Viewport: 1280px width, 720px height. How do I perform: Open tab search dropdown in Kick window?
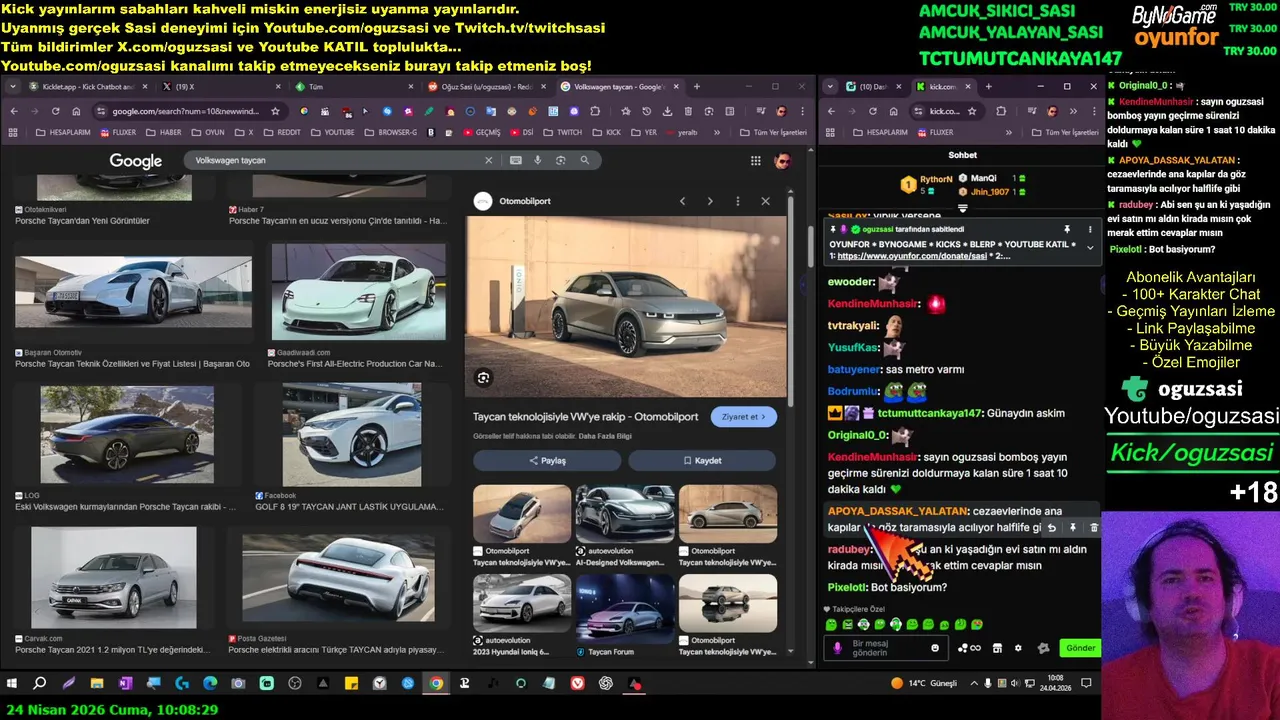[831, 87]
